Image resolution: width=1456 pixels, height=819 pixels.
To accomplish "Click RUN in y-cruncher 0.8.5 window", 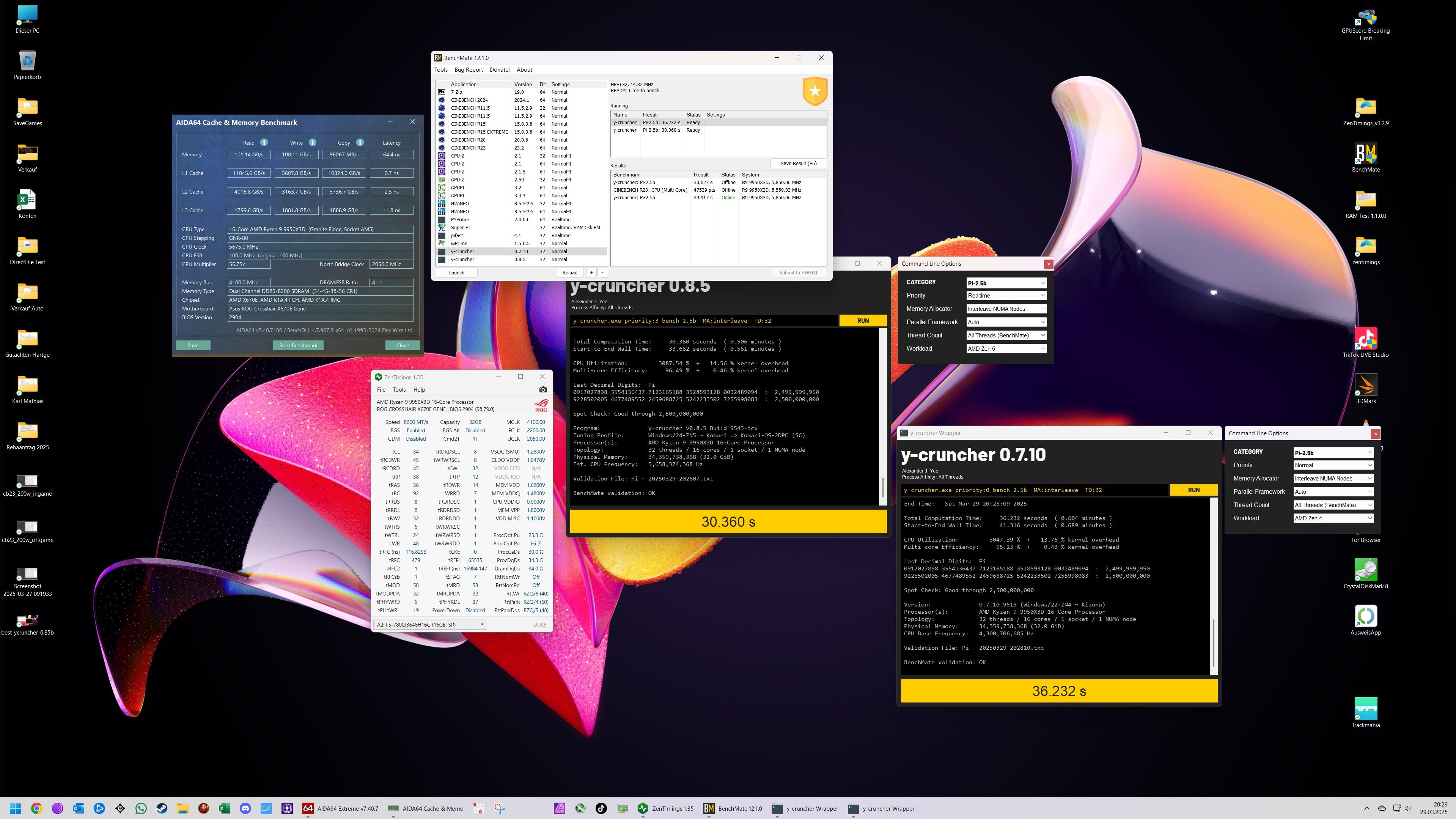I will pyautogui.click(x=863, y=321).
